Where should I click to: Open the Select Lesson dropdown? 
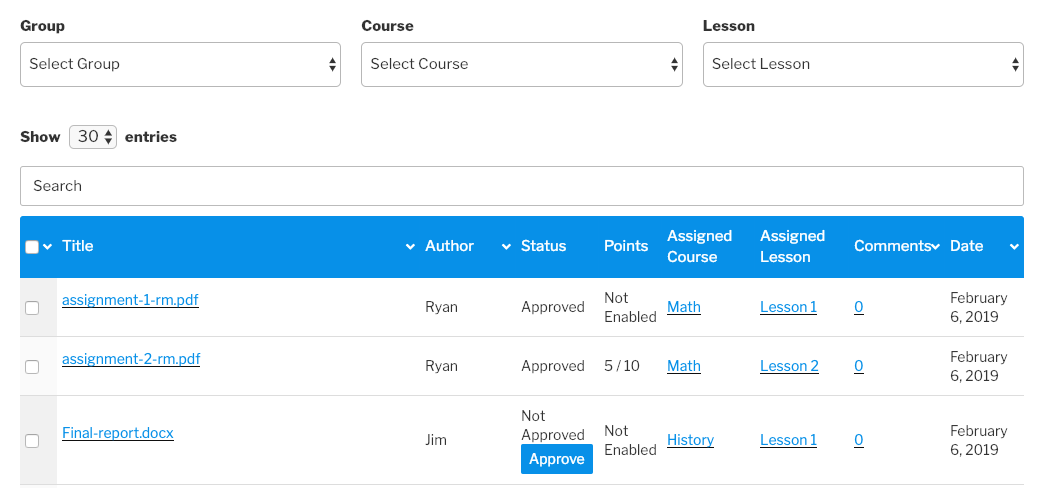(862, 64)
